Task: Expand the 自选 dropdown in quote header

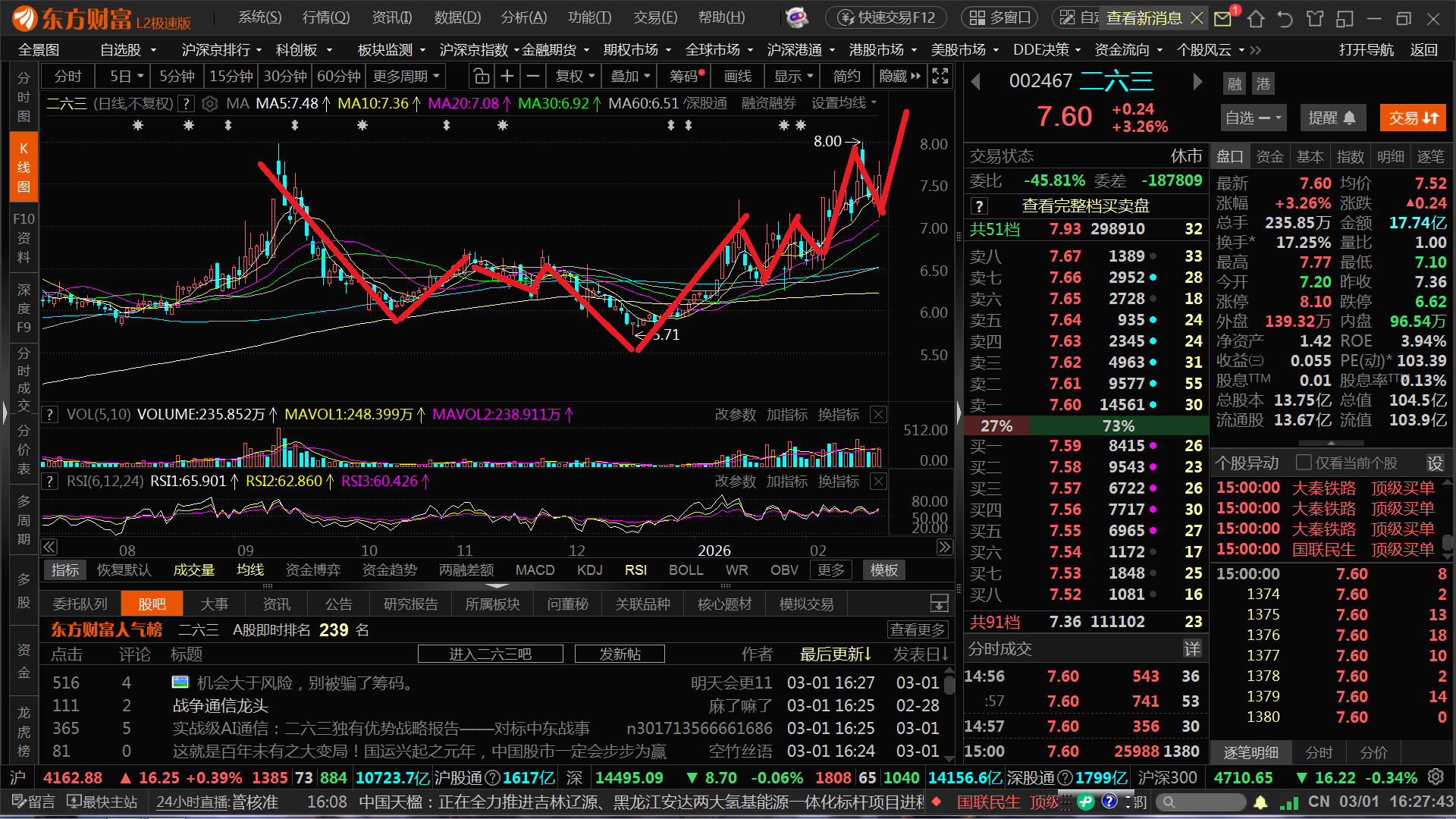Action: pos(1253,118)
